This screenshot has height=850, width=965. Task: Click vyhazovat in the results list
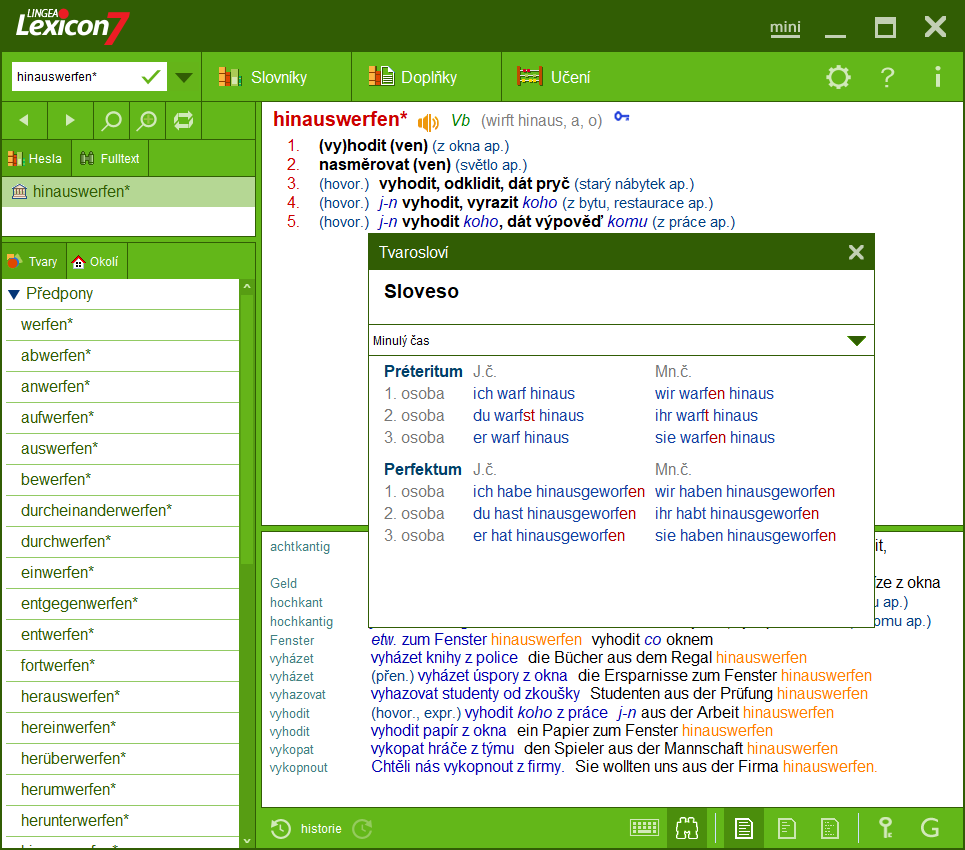(297, 695)
